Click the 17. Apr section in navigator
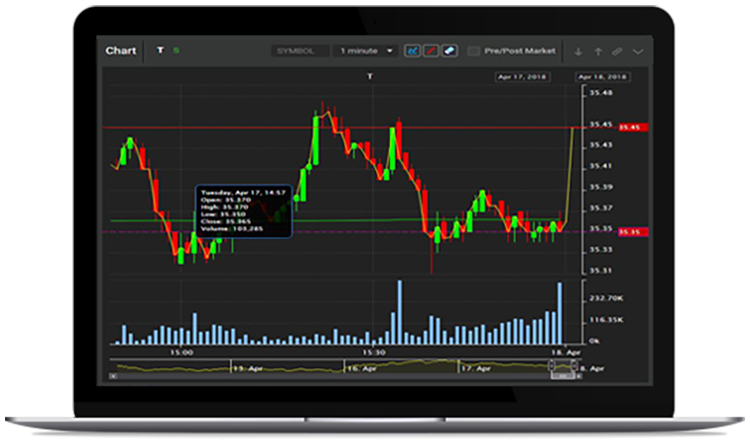The image size is (750, 447). coord(474,368)
